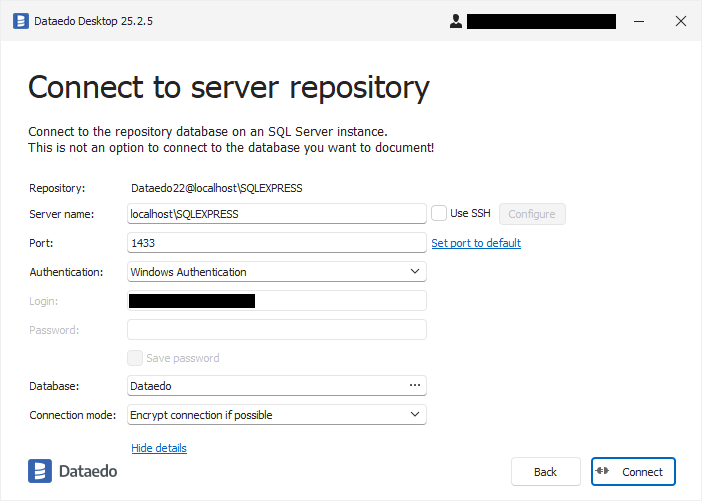
Task: Click the SSH Configure button
Action: click(532, 214)
